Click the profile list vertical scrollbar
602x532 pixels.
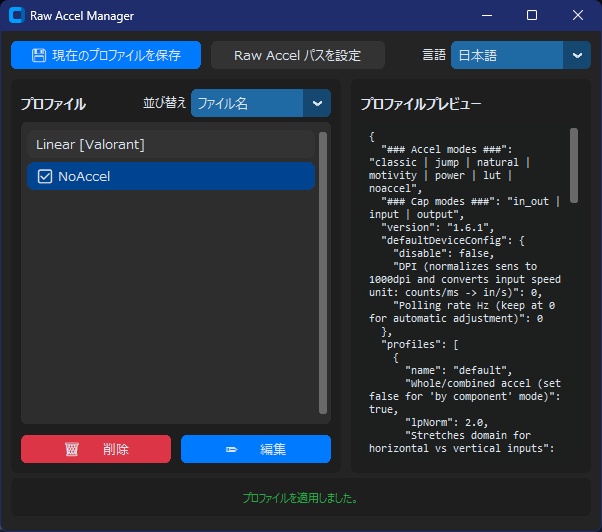click(323, 273)
